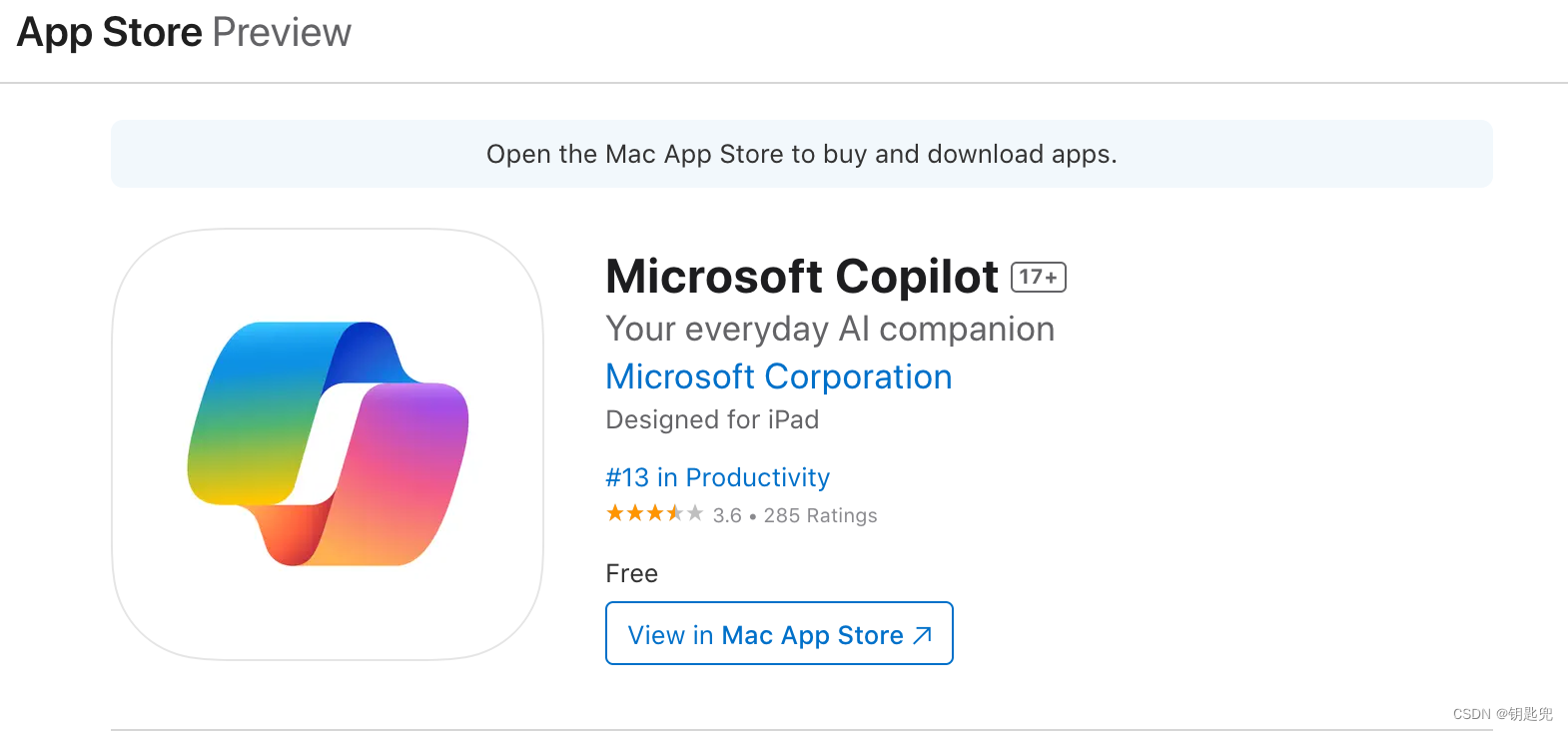Click the View in Mac App Store button

coord(779,633)
